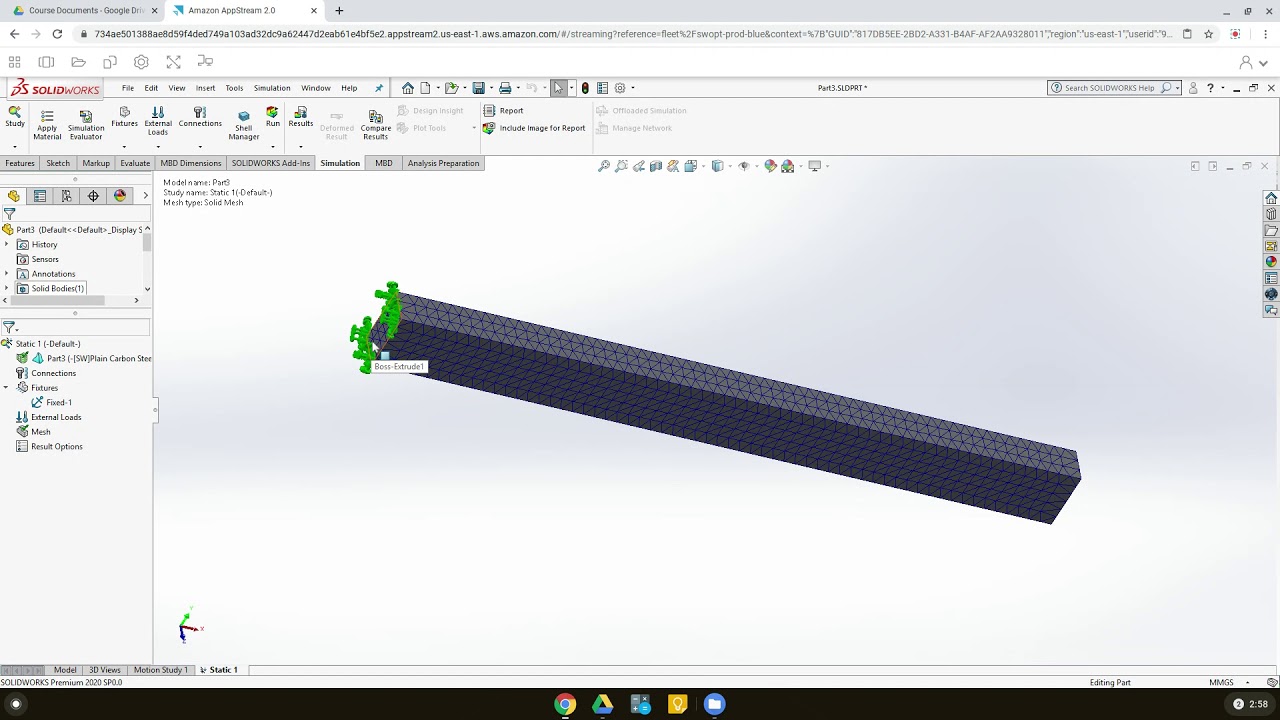Open the Simulation Evaluator
The height and width of the screenshot is (720, 1280).
86,124
